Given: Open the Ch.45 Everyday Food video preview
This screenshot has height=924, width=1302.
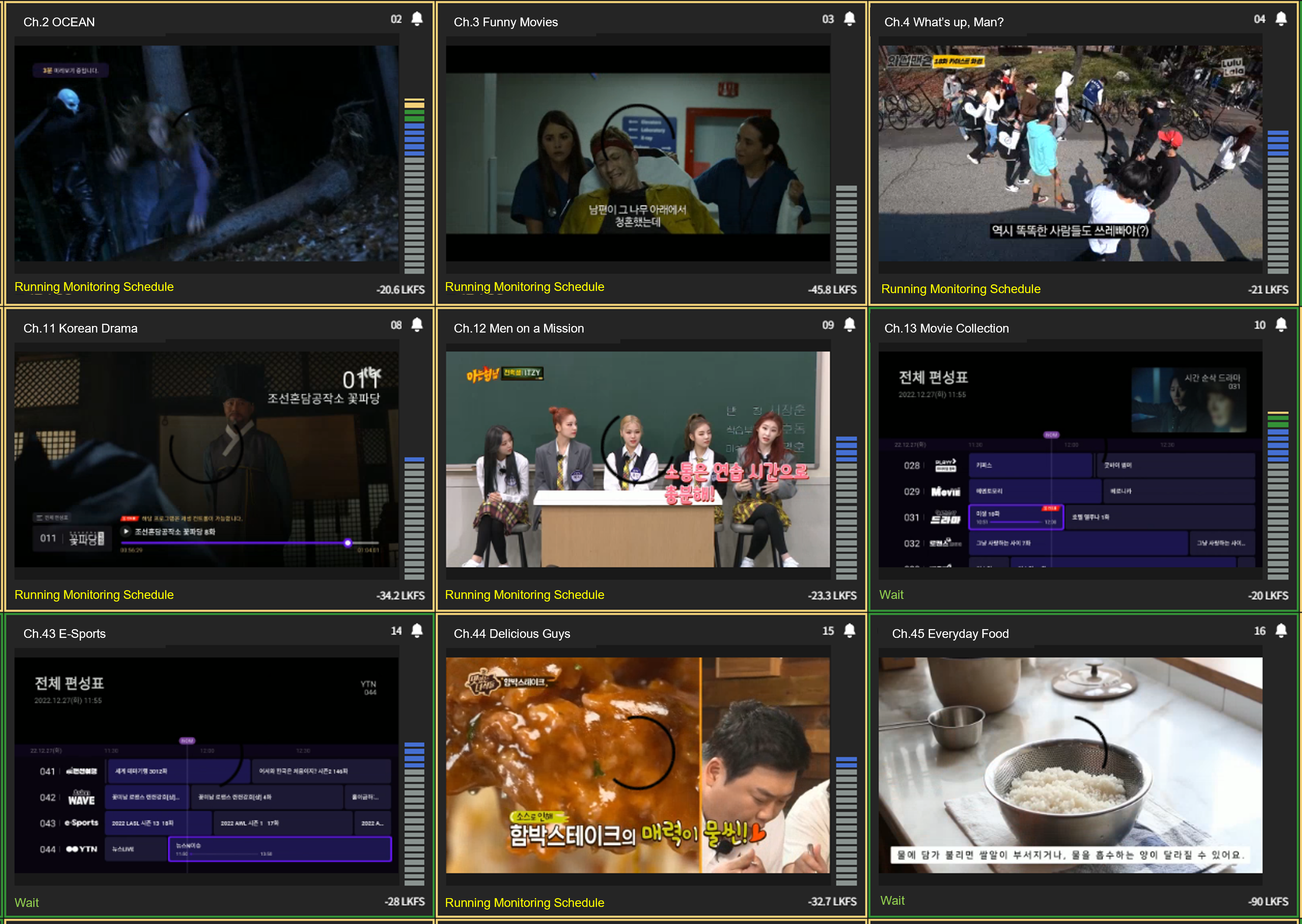Looking at the screenshot, I should point(1070,765).
